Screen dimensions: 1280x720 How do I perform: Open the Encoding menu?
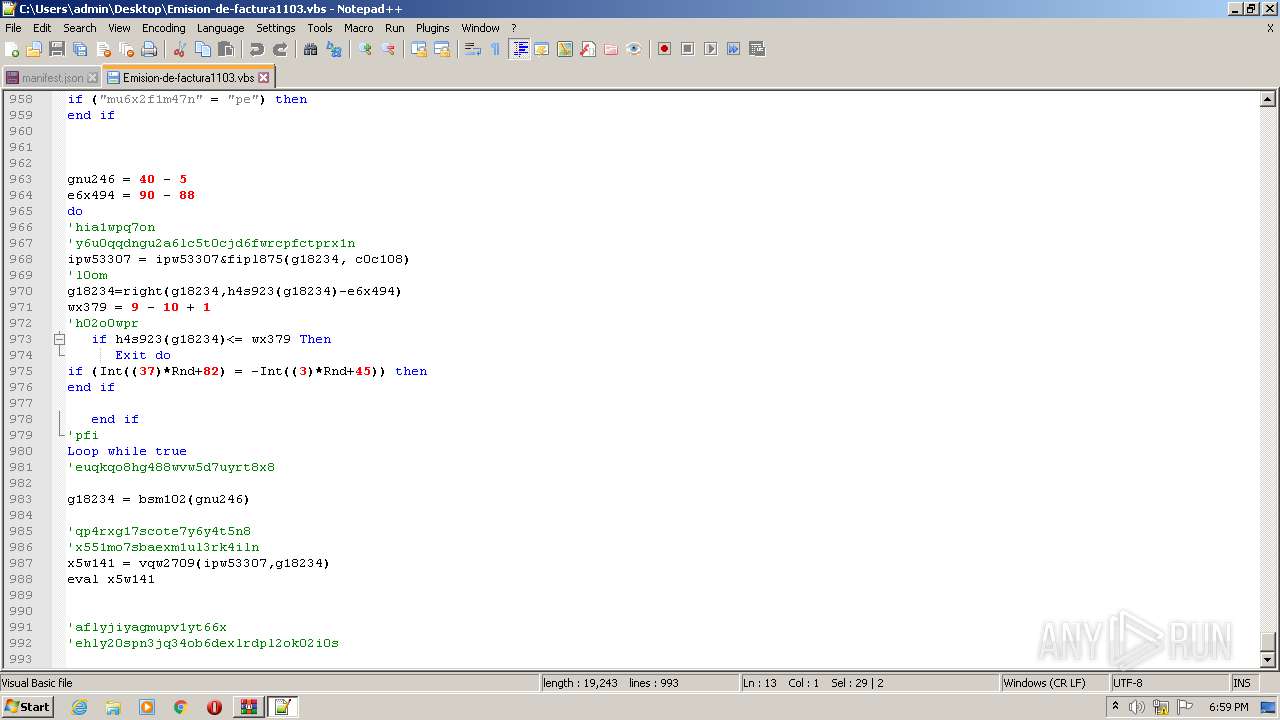(164, 28)
